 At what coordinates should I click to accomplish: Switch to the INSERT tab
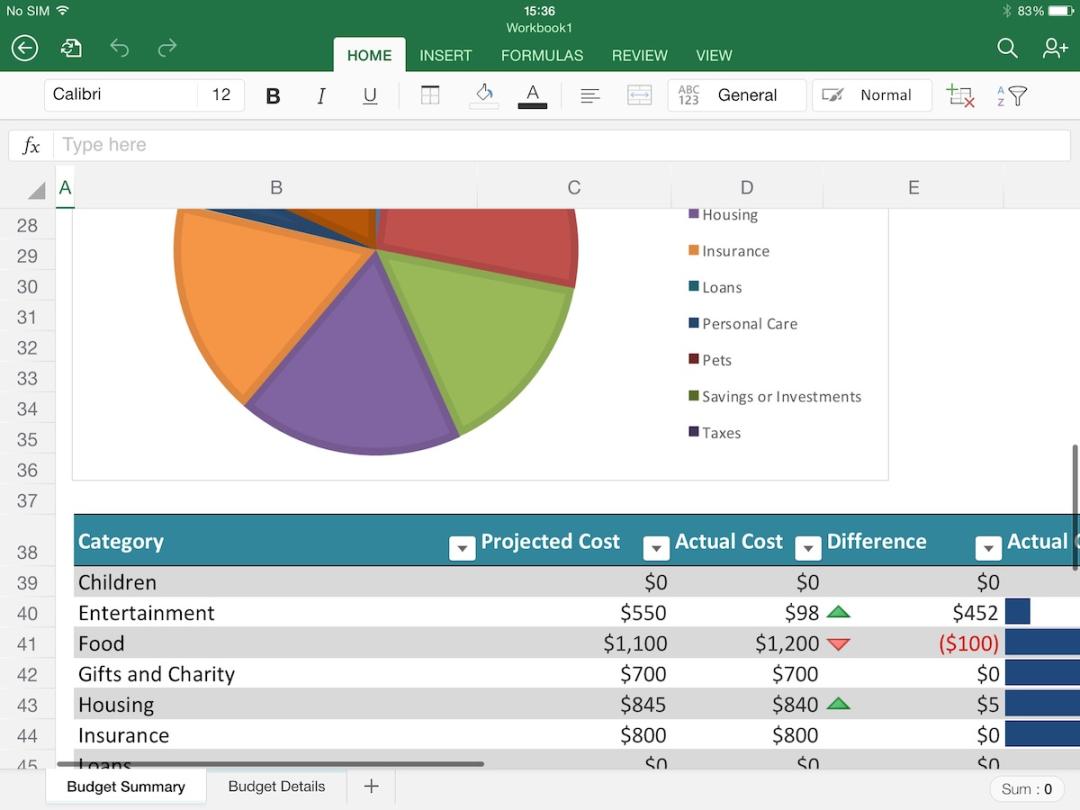click(x=445, y=55)
